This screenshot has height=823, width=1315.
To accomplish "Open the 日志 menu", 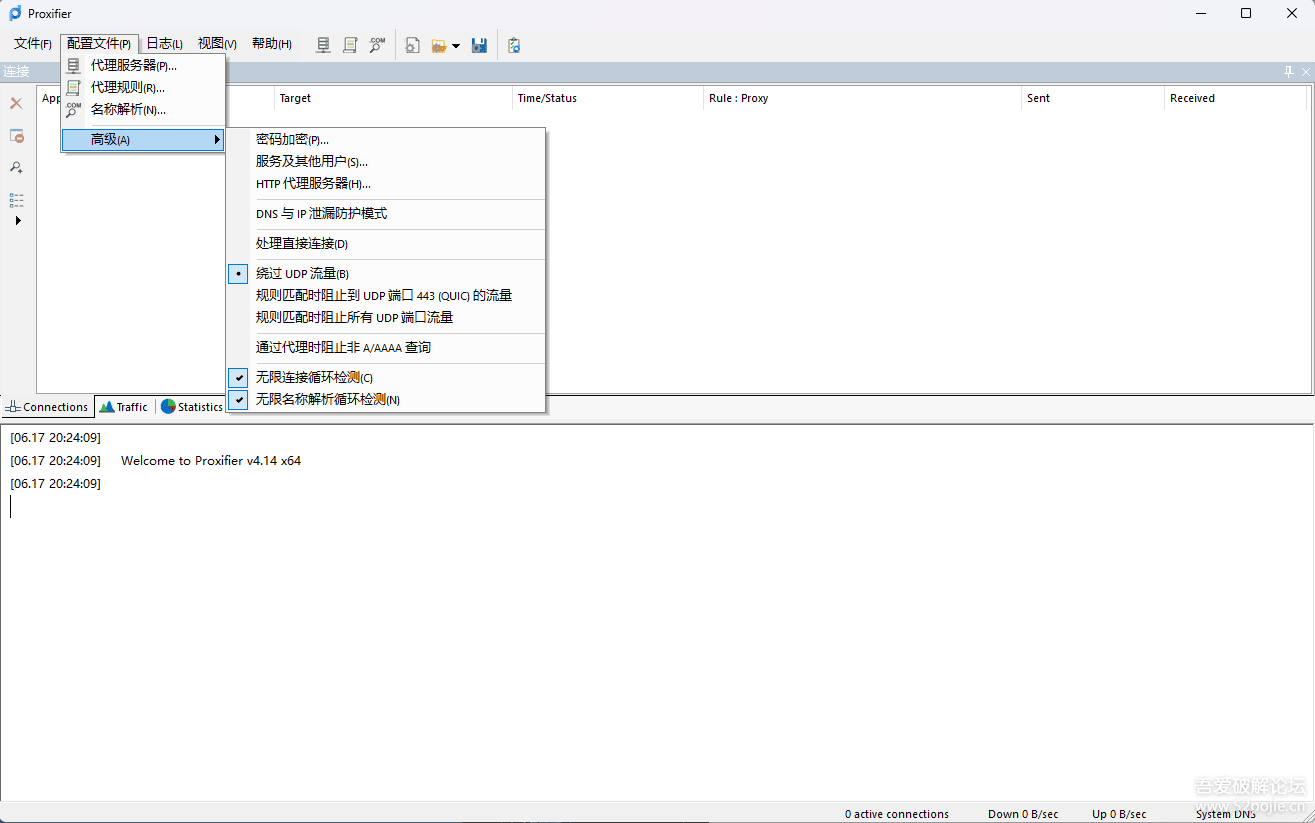I will coord(163,43).
